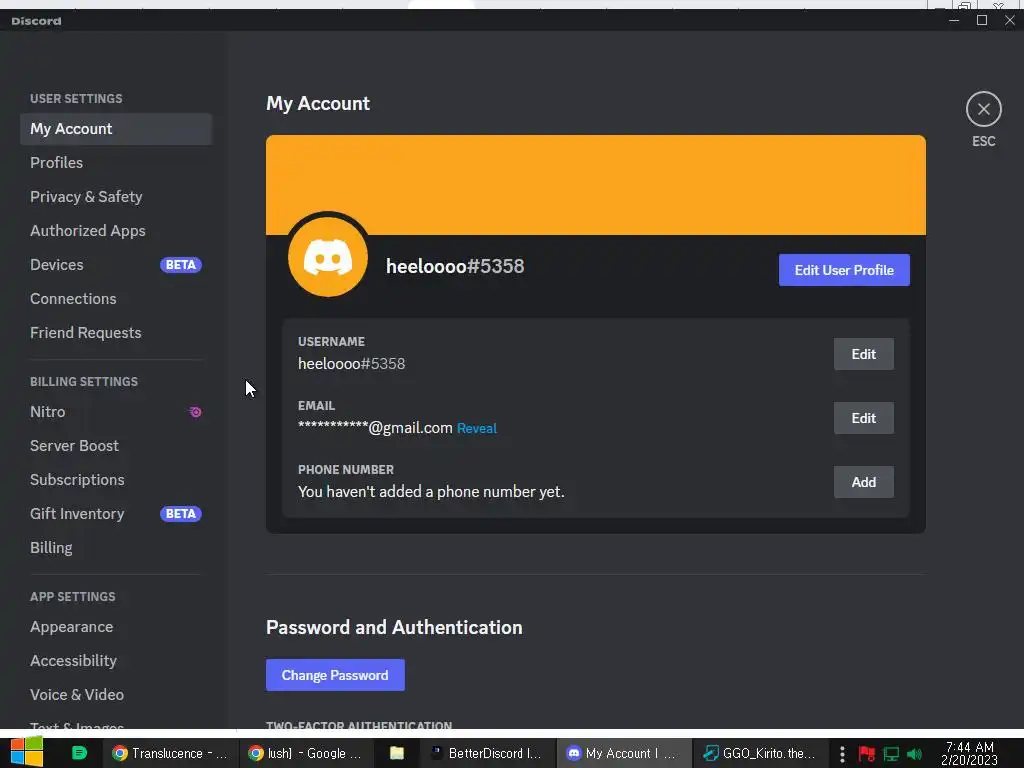Click the speaker volume tray icon
Image resolution: width=1024 pixels, height=768 pixels.
[x=914, y=754]
